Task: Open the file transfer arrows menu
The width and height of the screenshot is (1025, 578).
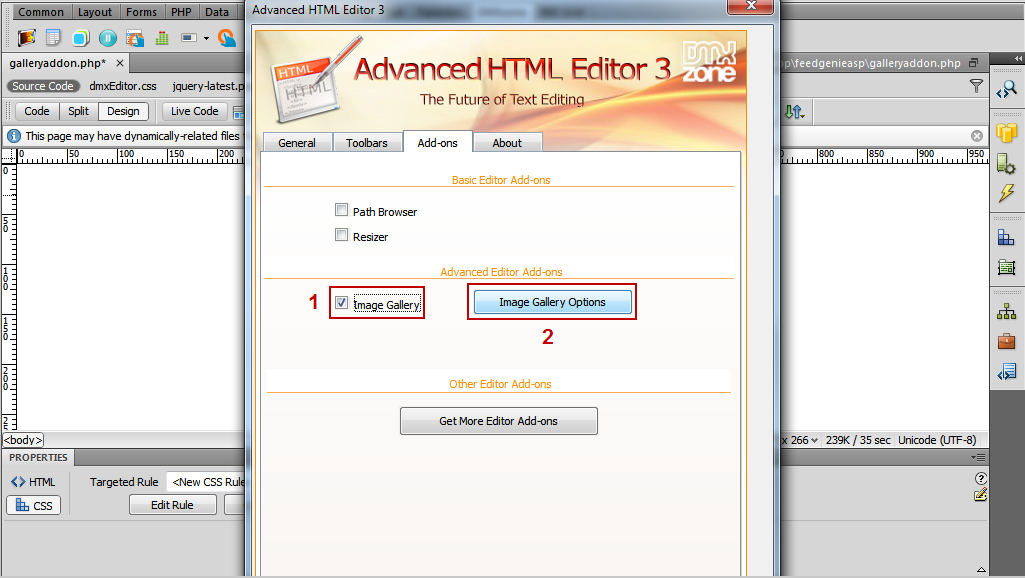Action: [794, 112]
